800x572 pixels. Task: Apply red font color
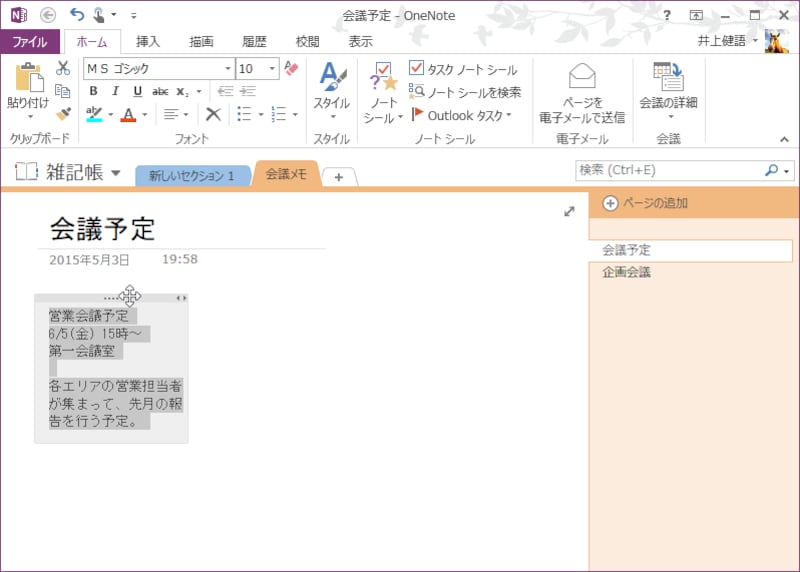[129, 114]
